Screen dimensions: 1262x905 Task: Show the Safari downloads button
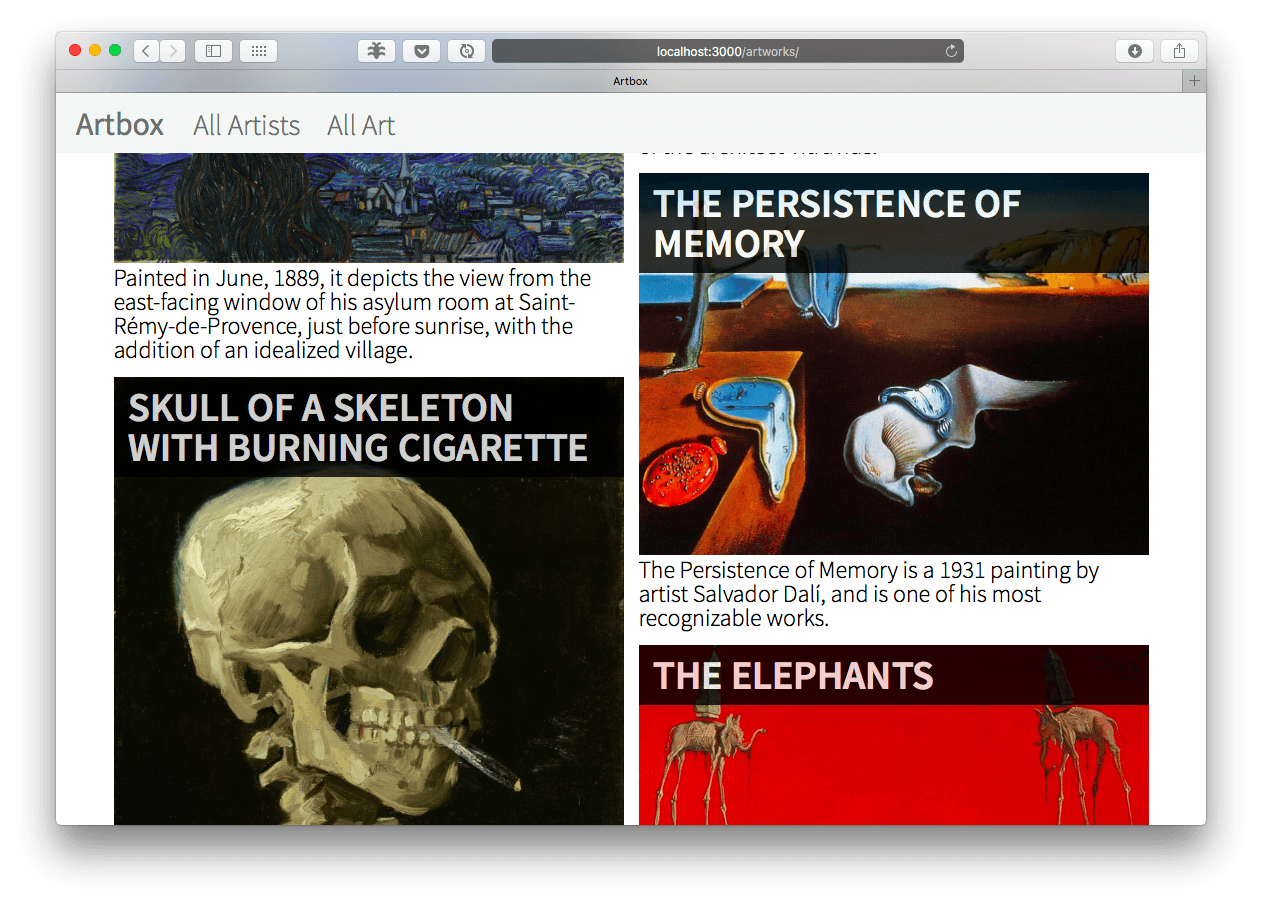click(x=1134, y=51)
